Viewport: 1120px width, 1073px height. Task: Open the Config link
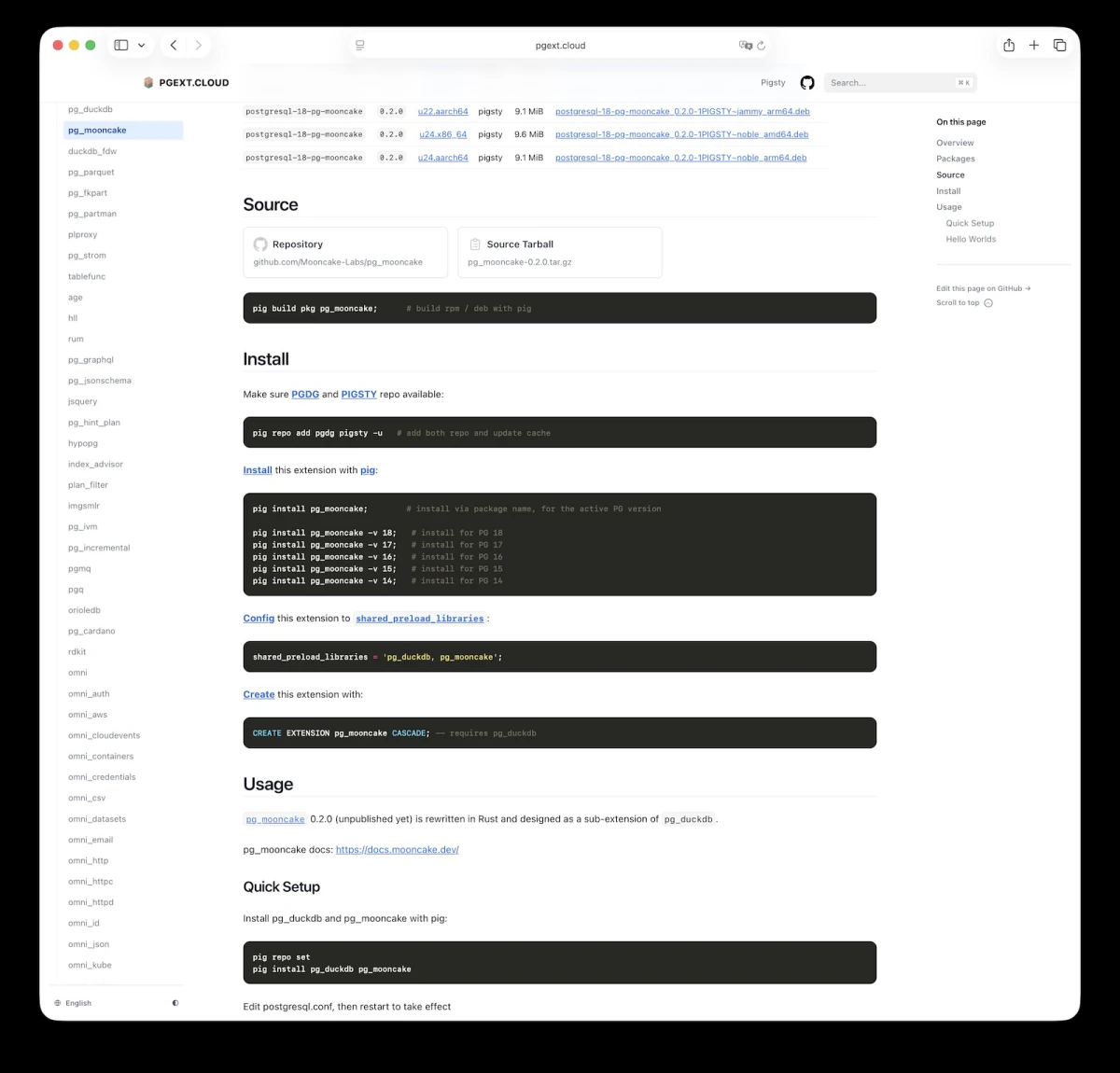(259, 619)
